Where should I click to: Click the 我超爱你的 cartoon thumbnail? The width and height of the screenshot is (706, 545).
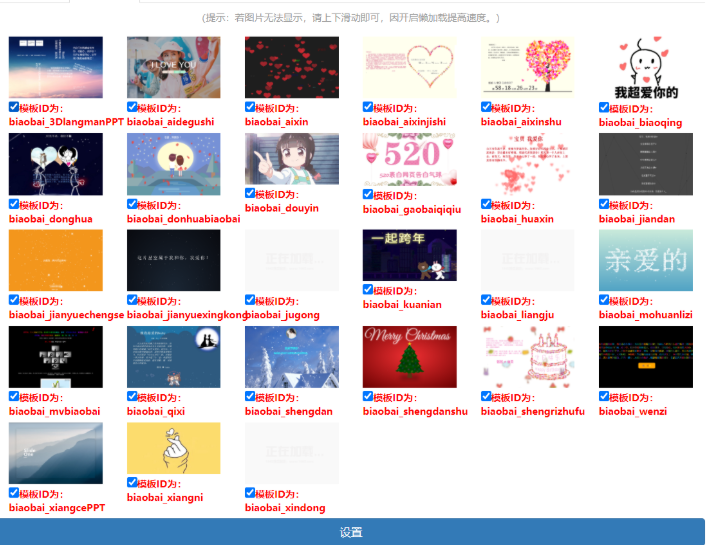point(645,67)
